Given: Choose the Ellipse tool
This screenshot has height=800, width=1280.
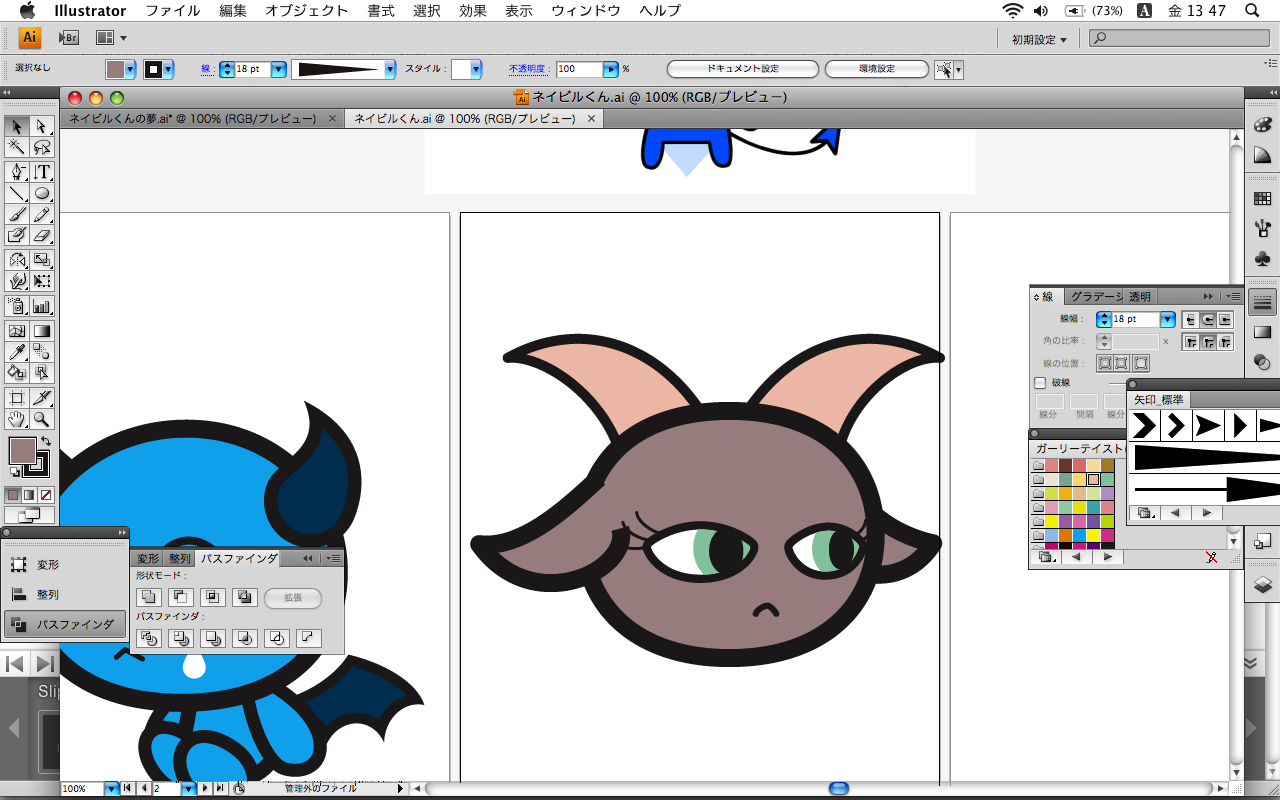Looking at the screenshot, I should [x=42, y=194].
